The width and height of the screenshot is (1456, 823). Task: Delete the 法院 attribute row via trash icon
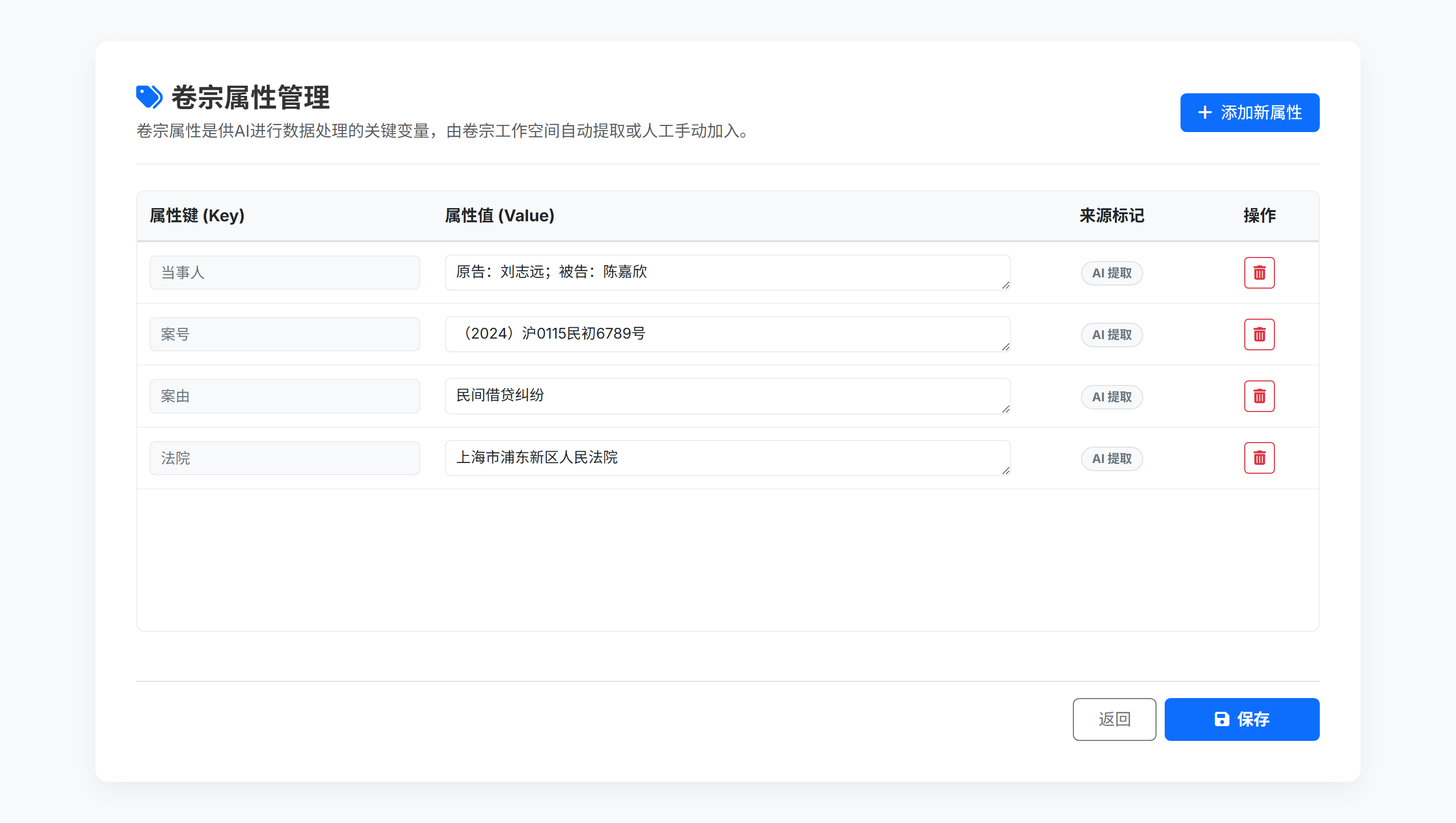[x=1259, y=458]
